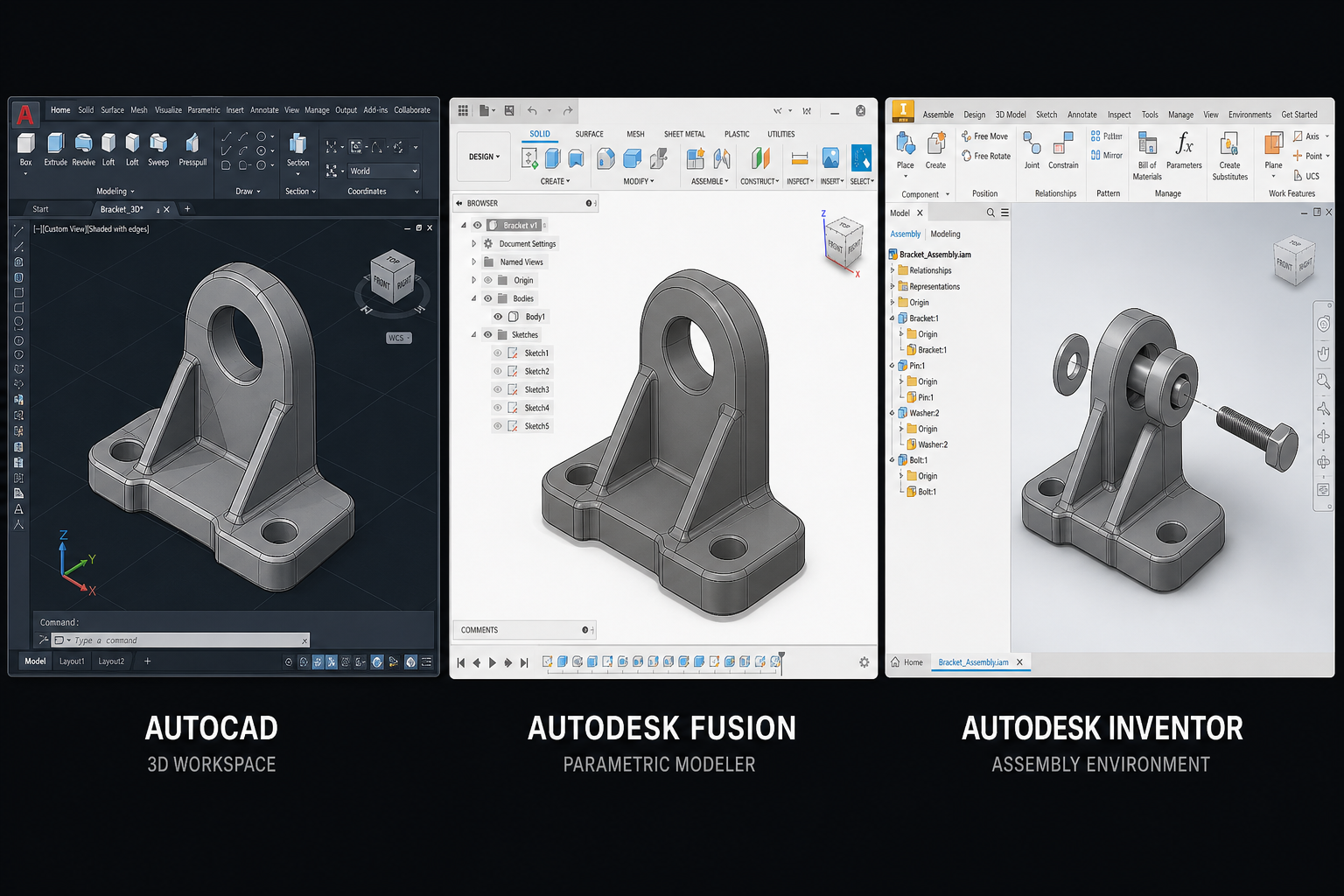This screenshot has width=1344, height=896.
Task: Toggle visibility eye of Bracket v1 in Fusion
Action: pyautogui.click(x=478, y=225)
